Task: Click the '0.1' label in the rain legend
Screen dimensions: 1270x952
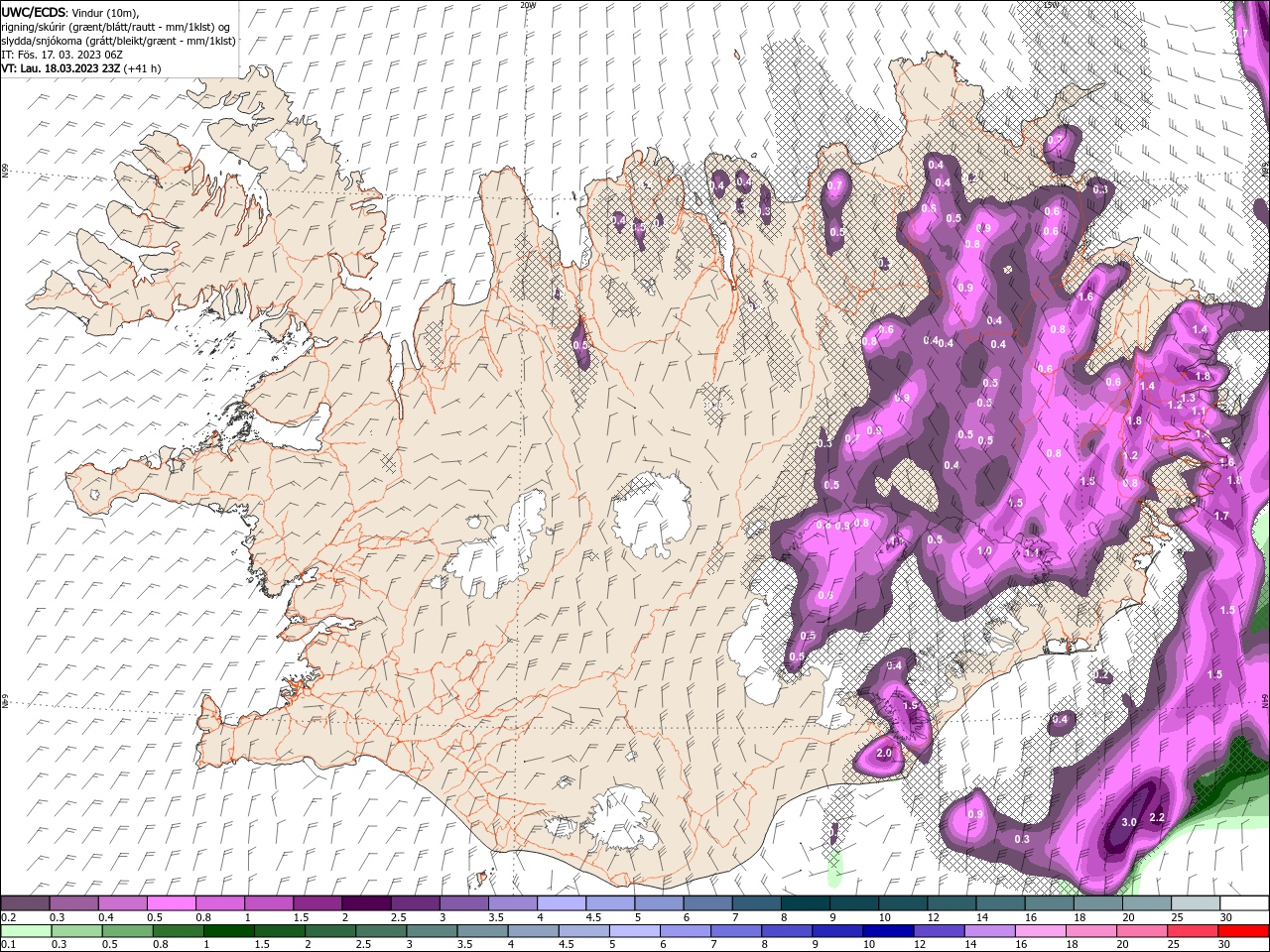Action: click(x=8, y=945)
